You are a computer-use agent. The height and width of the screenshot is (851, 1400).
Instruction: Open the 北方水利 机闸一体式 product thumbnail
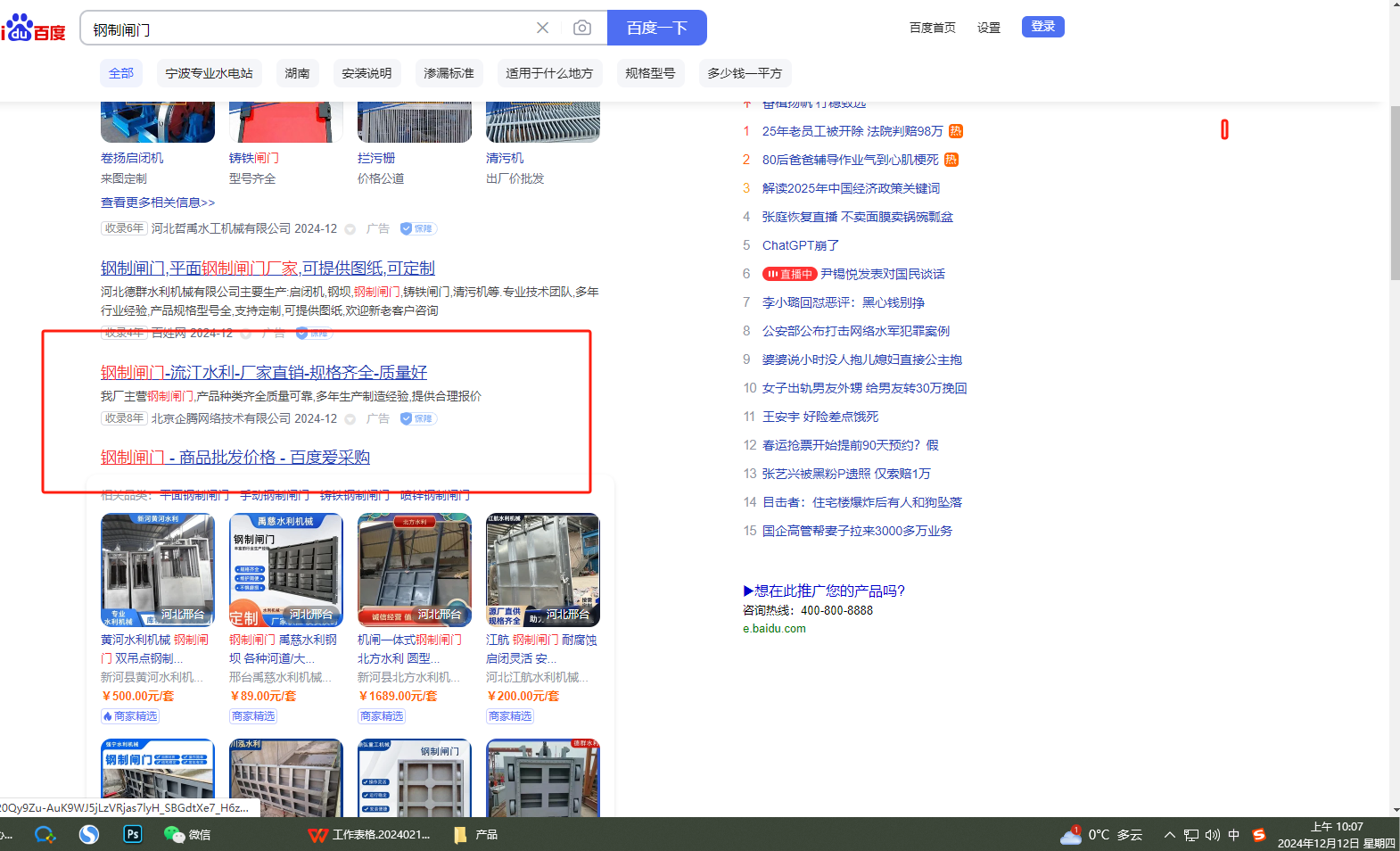tap(415, 570)
